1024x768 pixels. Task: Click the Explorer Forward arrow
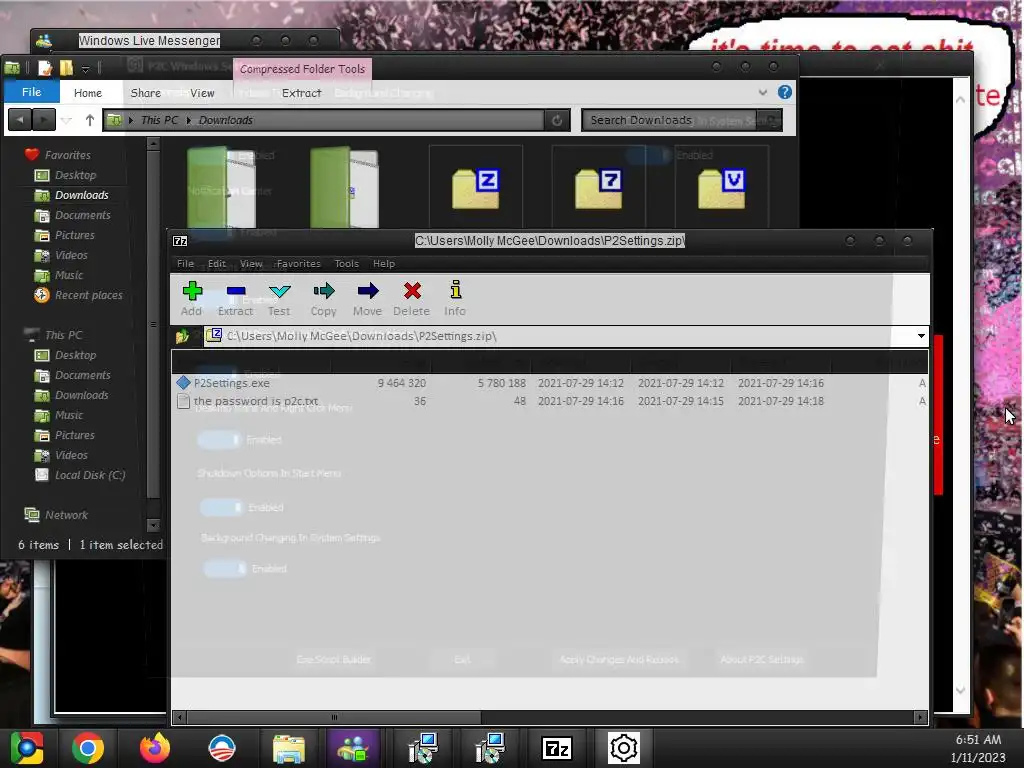pos(44,120)
